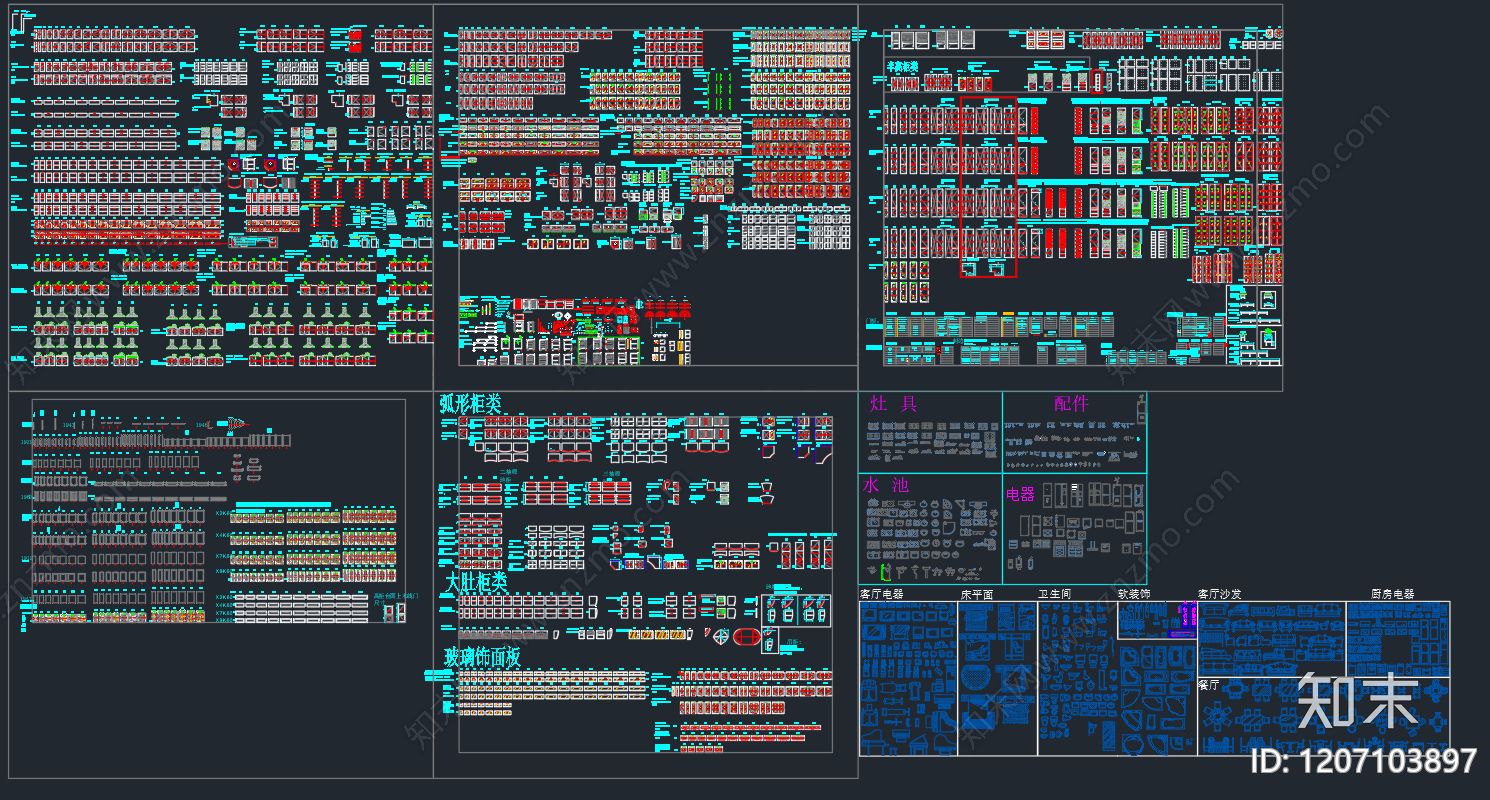Click the red oval table symbol
The image size is (1490, 800).
tap(746, 636)
